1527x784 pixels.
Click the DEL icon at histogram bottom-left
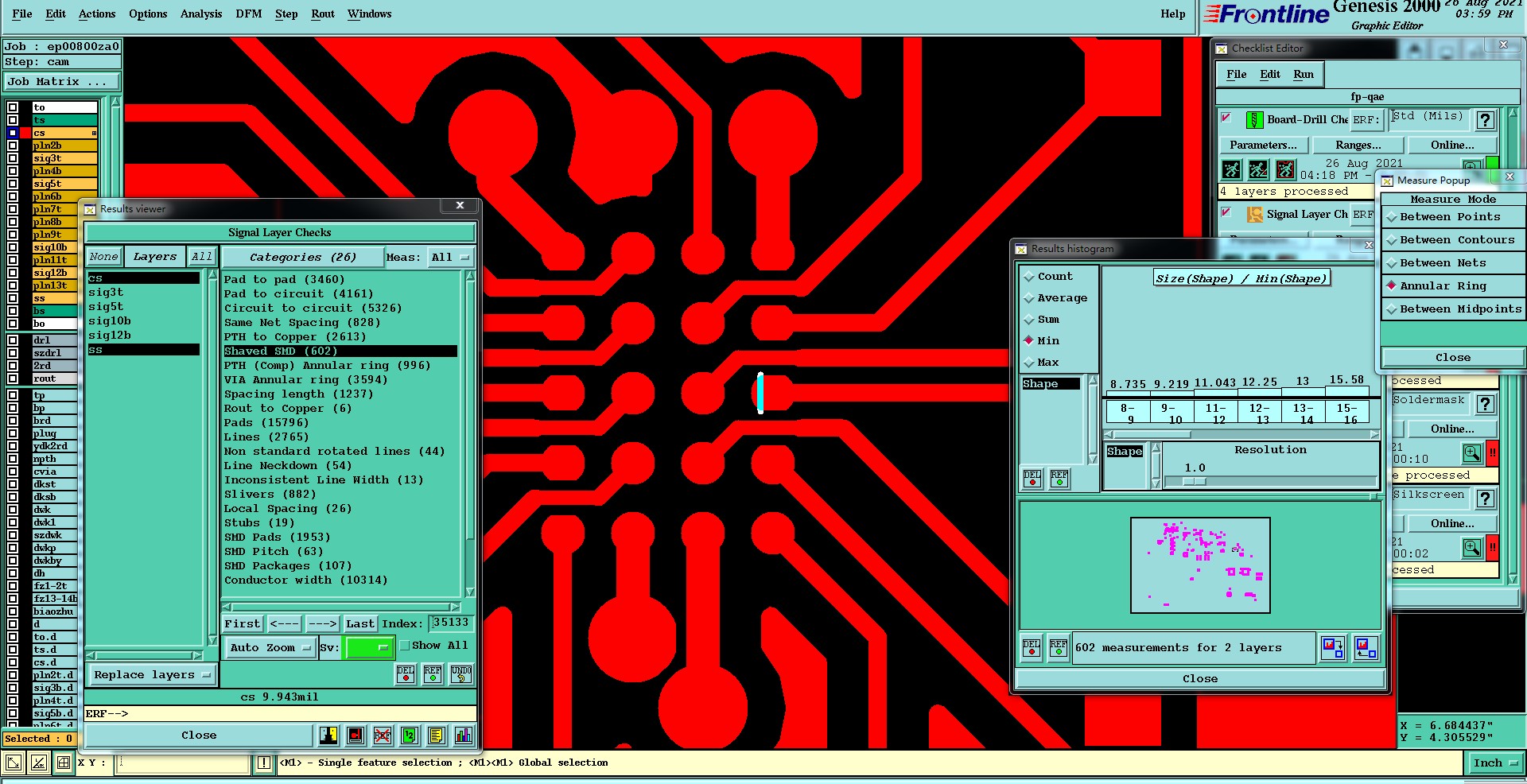point(1032,647)
